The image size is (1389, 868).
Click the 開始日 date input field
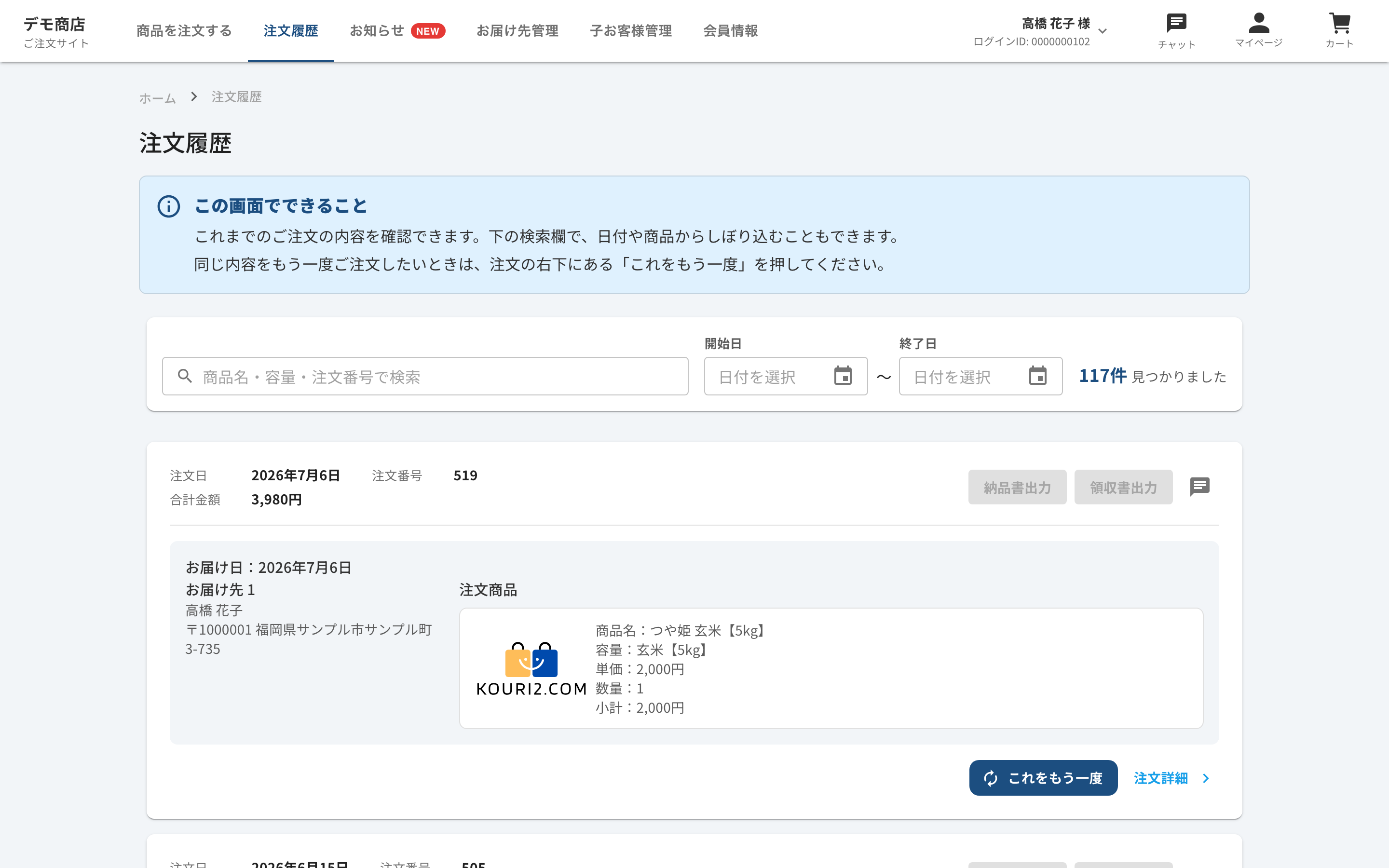[x=786, y=376]
